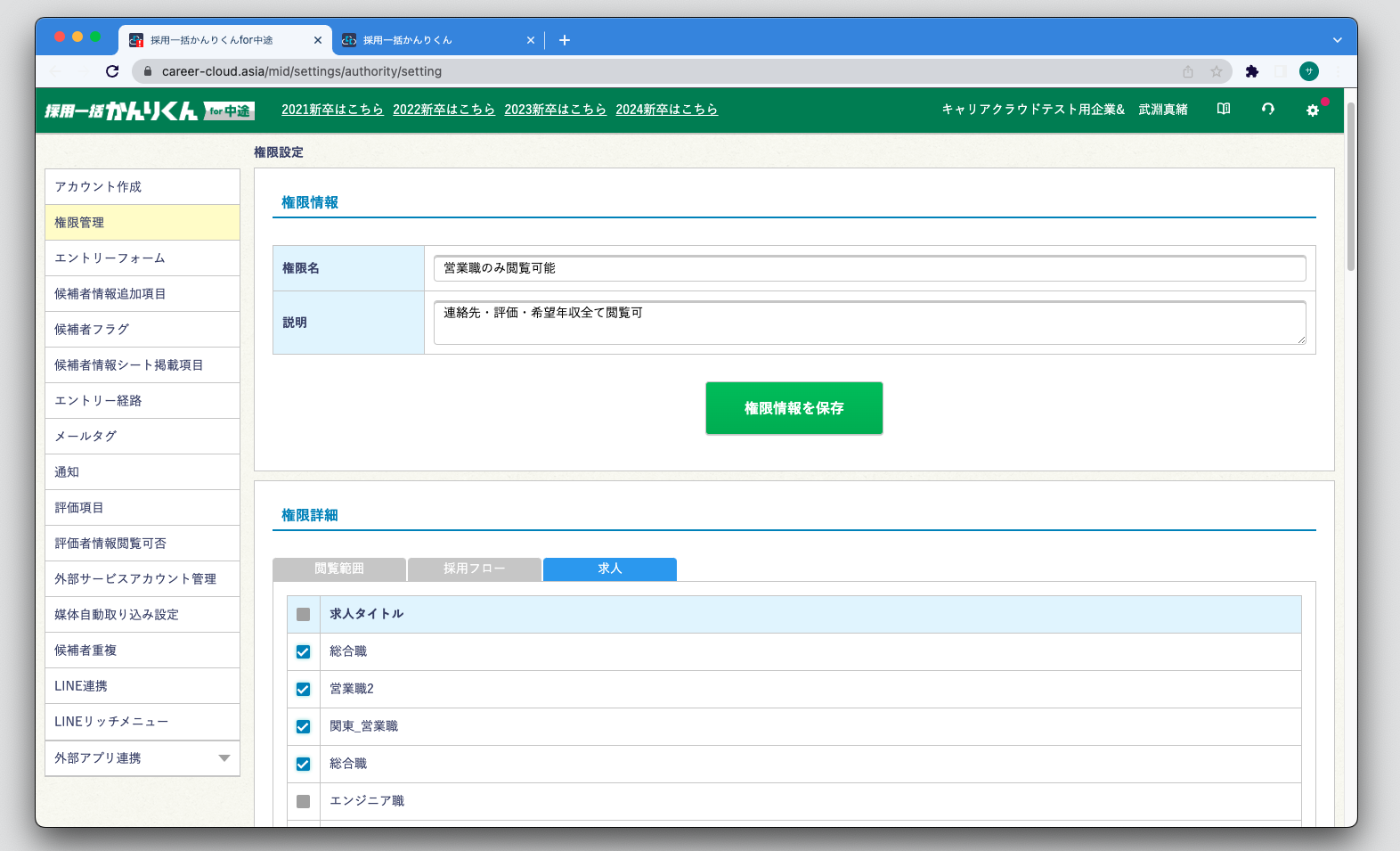Open the settings gear icon in the header
Screen dimensions: 1400x851
(x=1313, y=110)
